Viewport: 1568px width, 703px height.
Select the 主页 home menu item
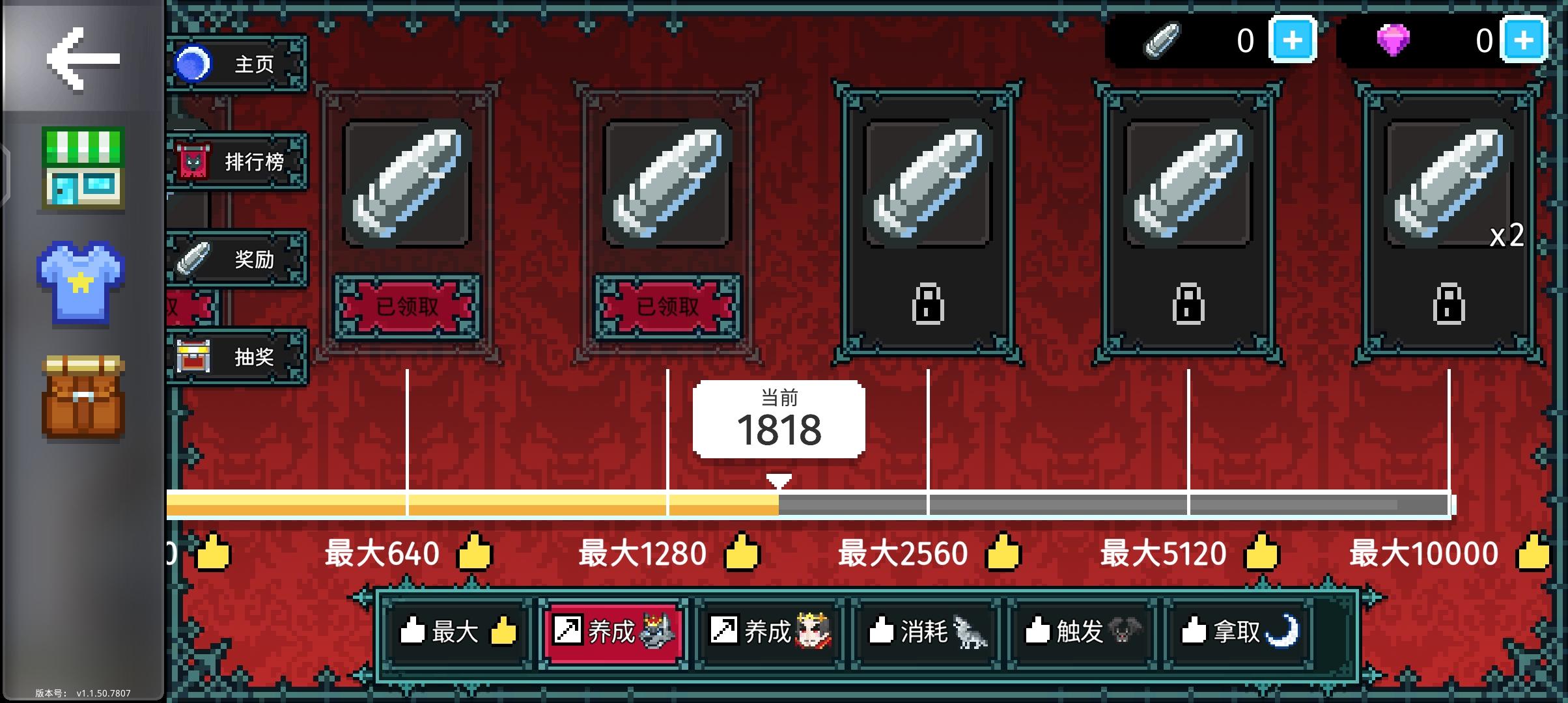pos(237,64)
